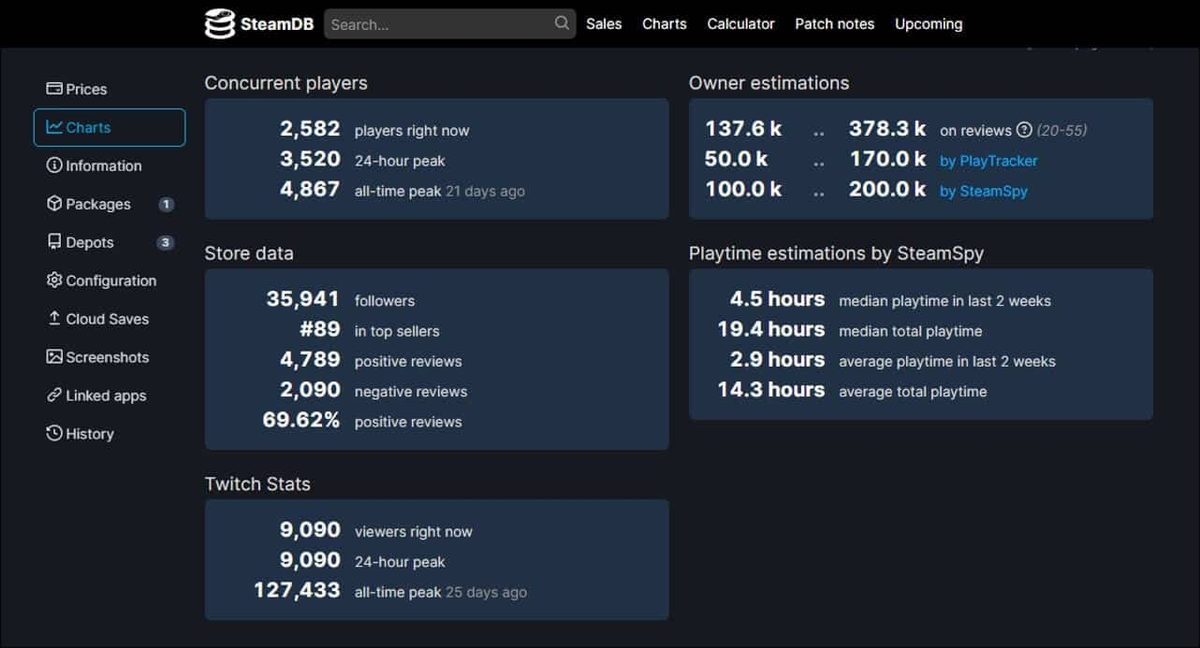Image resolution: width=1200 pixels, height=648 pixels.
Task: Click the 137.6 k owner estimate
Action: point(744,129)
